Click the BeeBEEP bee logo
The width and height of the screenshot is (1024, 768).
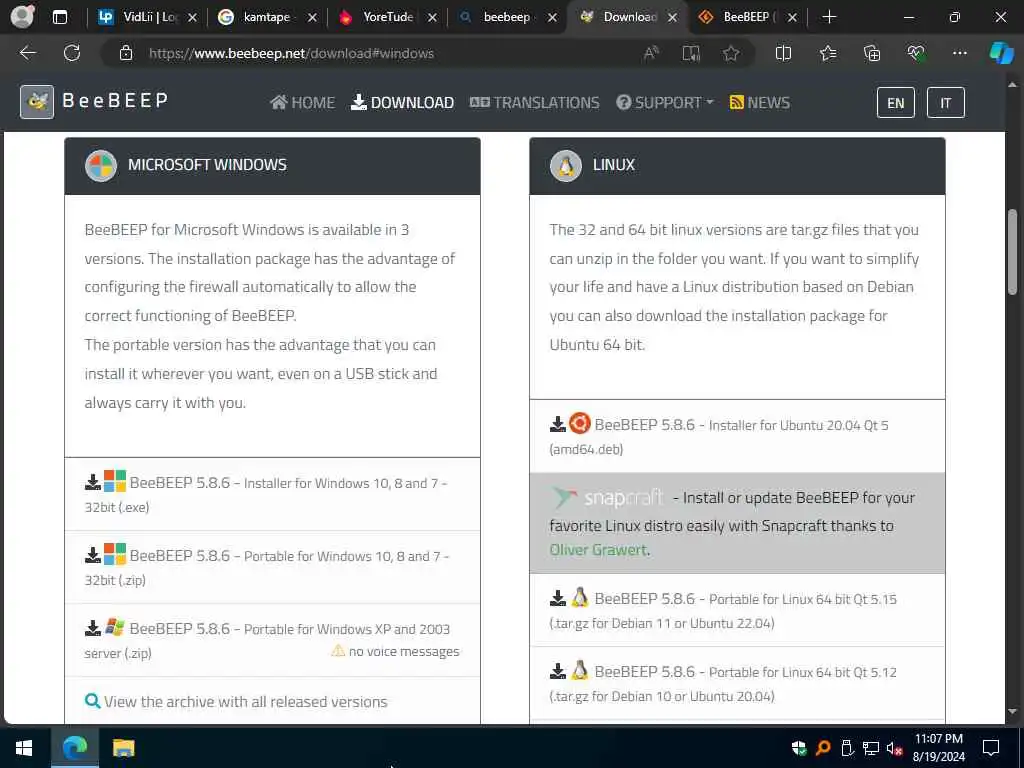coord(37,102)
